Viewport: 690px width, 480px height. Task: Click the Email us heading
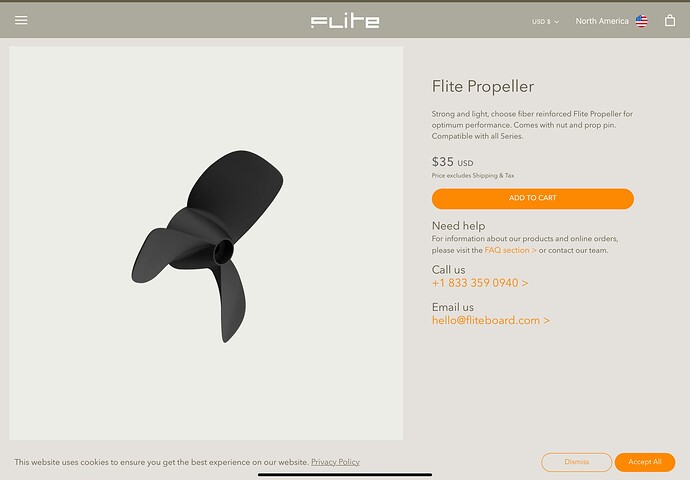[x=453, y=307]
